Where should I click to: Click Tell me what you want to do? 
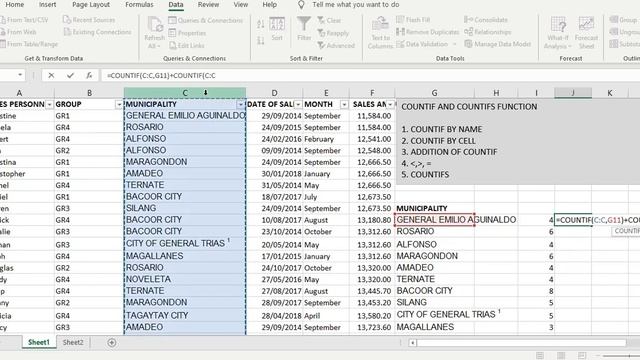356,4
